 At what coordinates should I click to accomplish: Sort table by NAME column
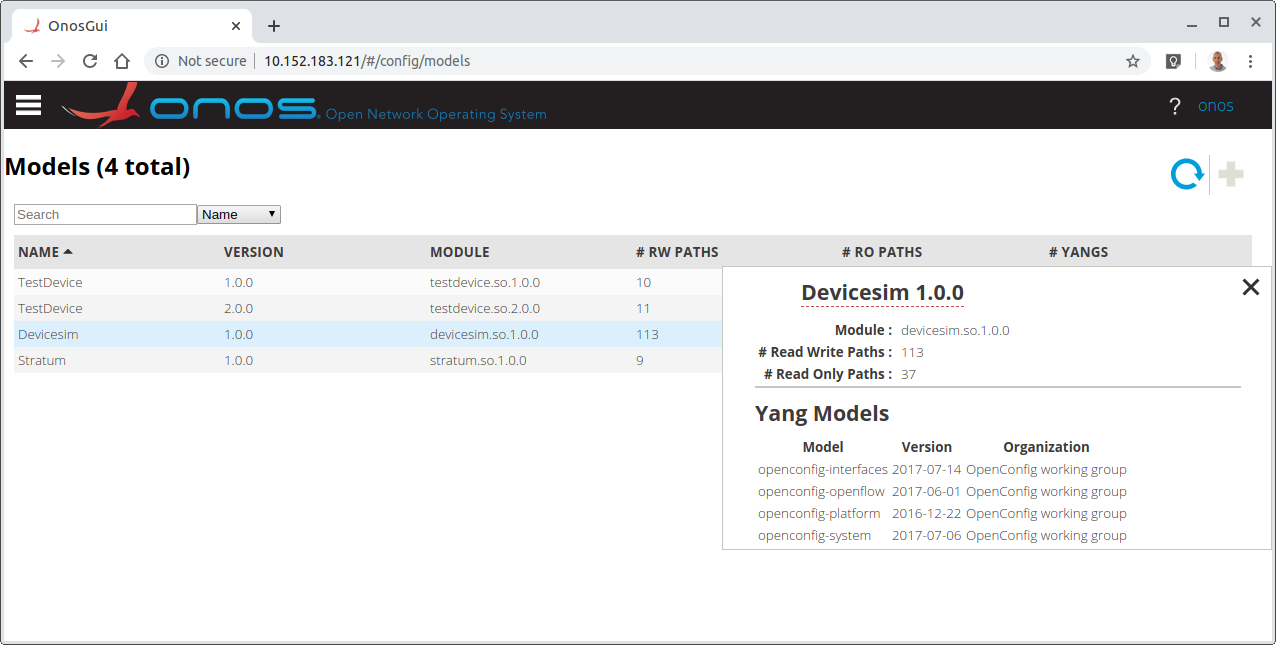pyautogui.click(x=45, y=252)
